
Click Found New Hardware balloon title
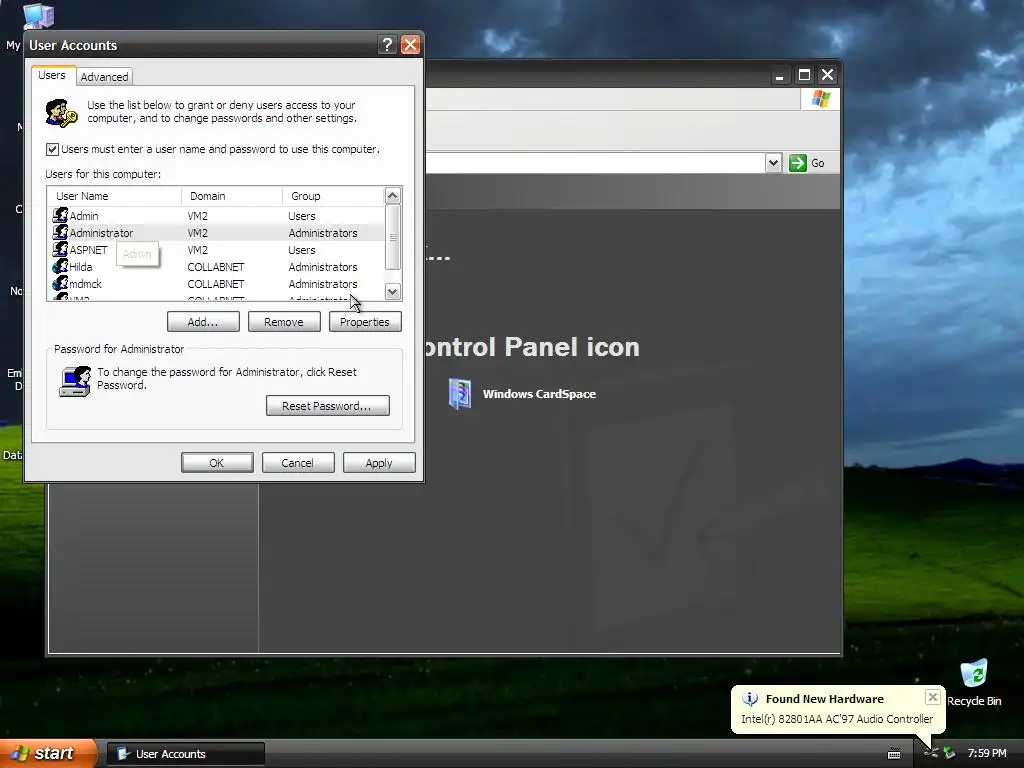pos(824,699)
